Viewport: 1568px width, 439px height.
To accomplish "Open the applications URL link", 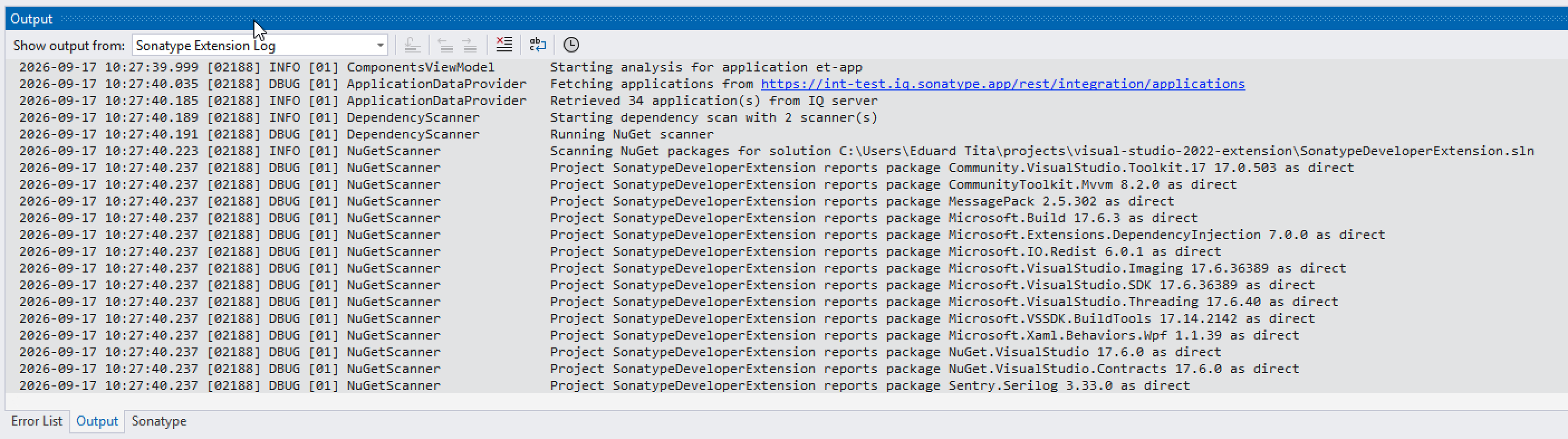I will 1003,84.
